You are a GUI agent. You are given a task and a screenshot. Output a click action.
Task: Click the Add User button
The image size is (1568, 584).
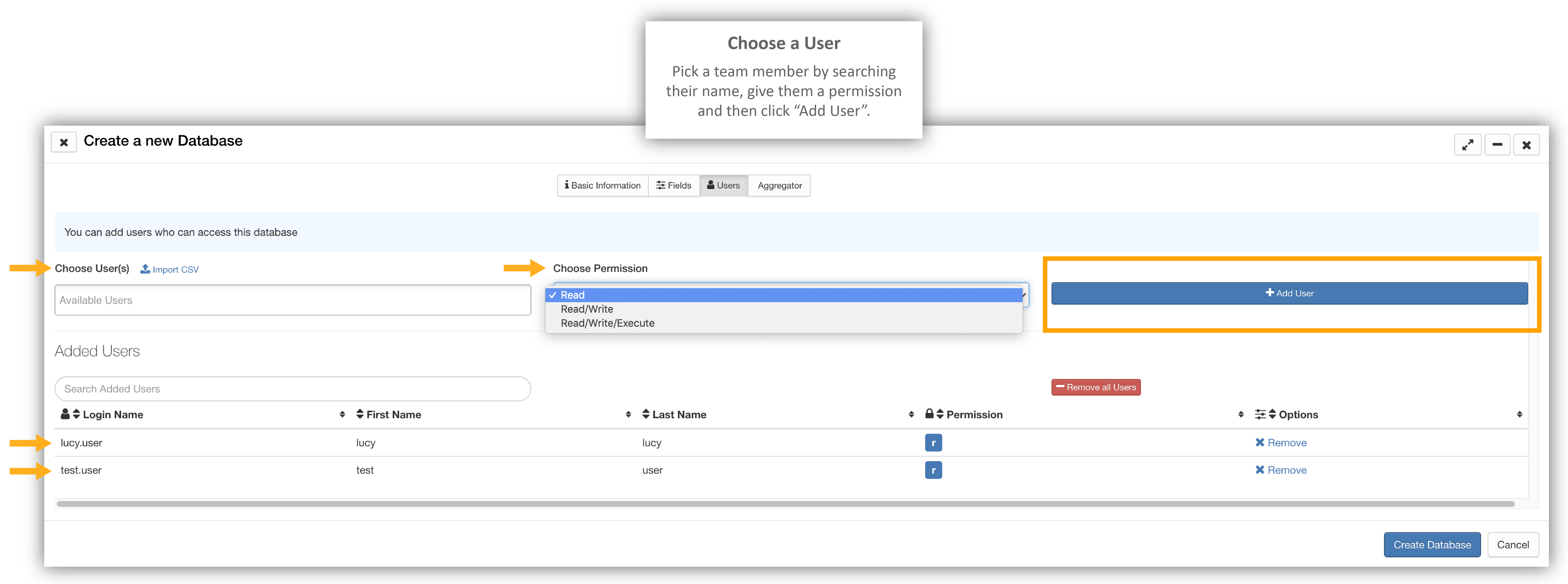[x=1289, y=293]
